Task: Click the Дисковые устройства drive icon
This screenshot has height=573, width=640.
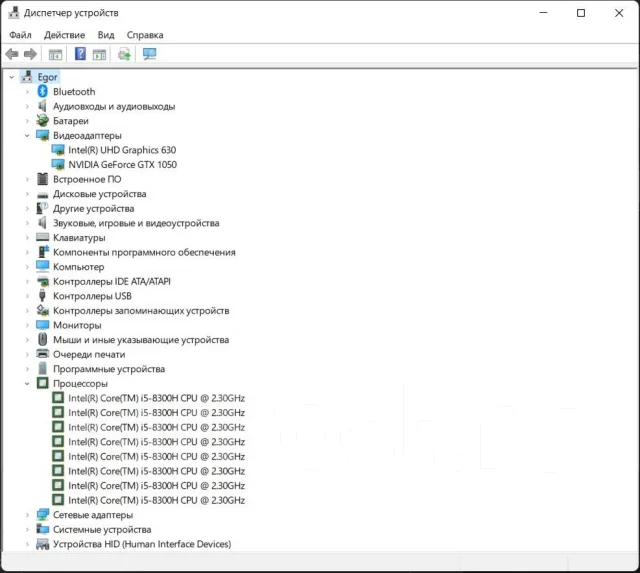Action: (42, 195)
